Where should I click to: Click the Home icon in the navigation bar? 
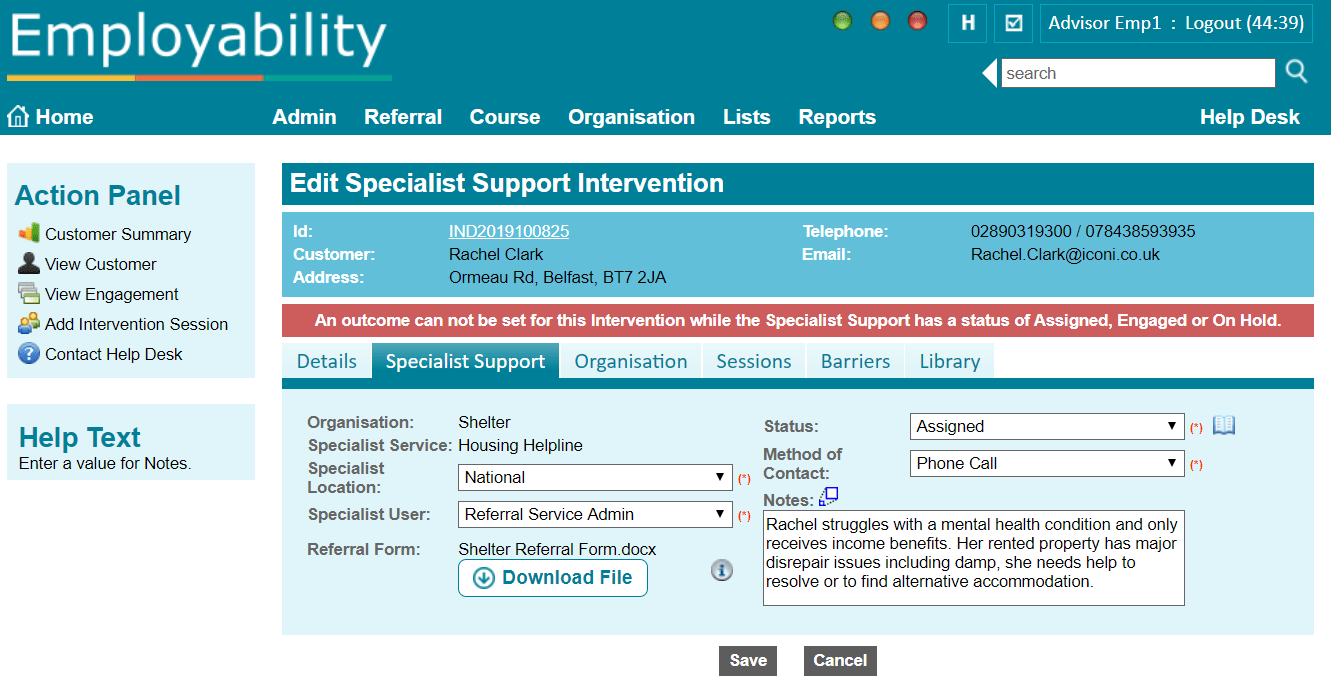(17, 115)
